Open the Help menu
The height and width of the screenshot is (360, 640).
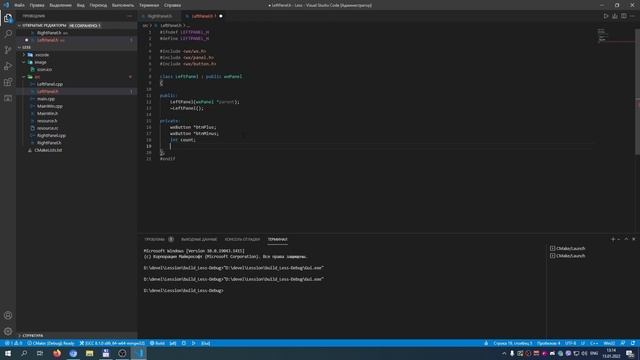point(172,5)
